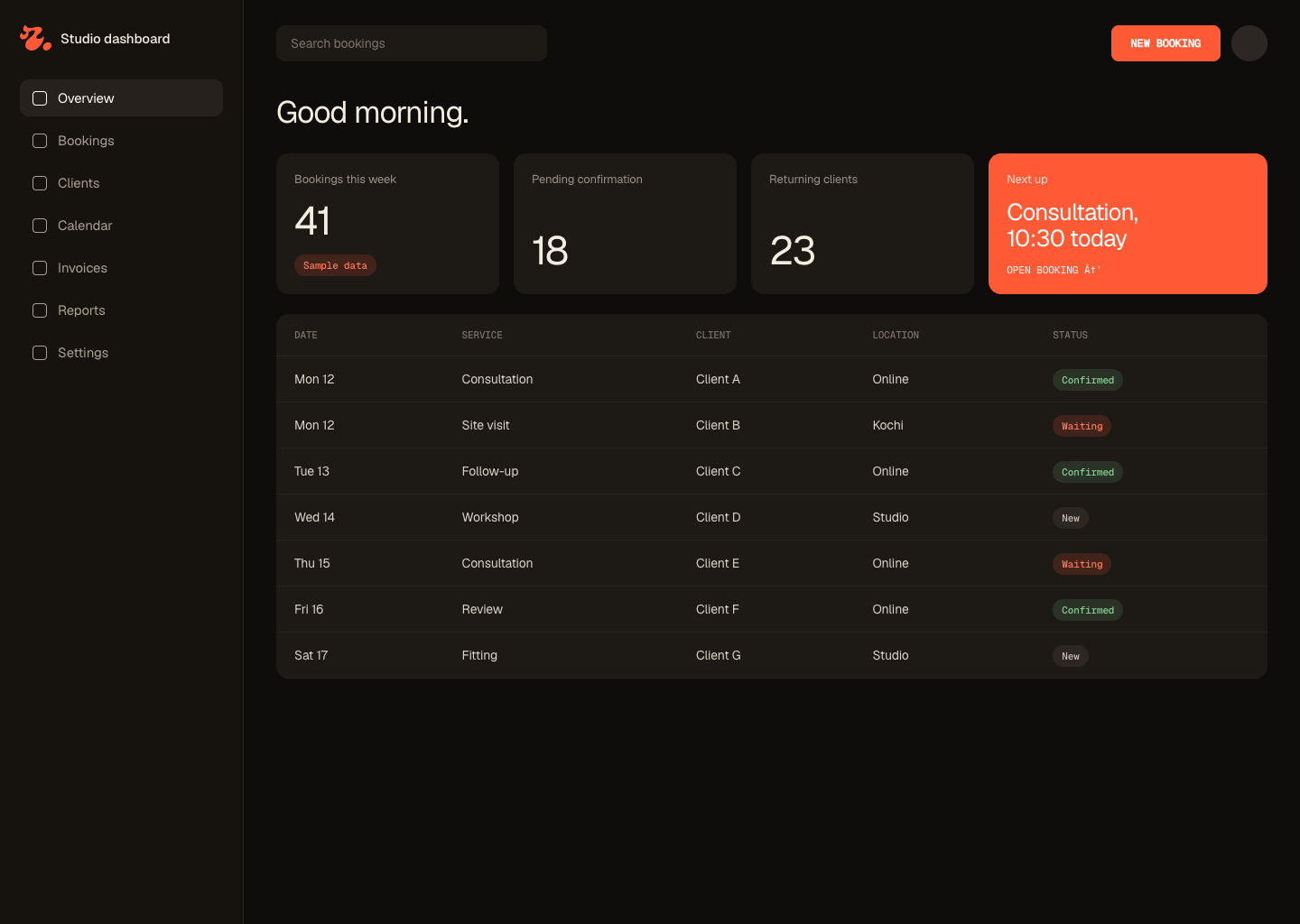The height and width of the screenshot is (924, 1300).
Task: Click the square icon beside Reports
Action: (40, 310)
